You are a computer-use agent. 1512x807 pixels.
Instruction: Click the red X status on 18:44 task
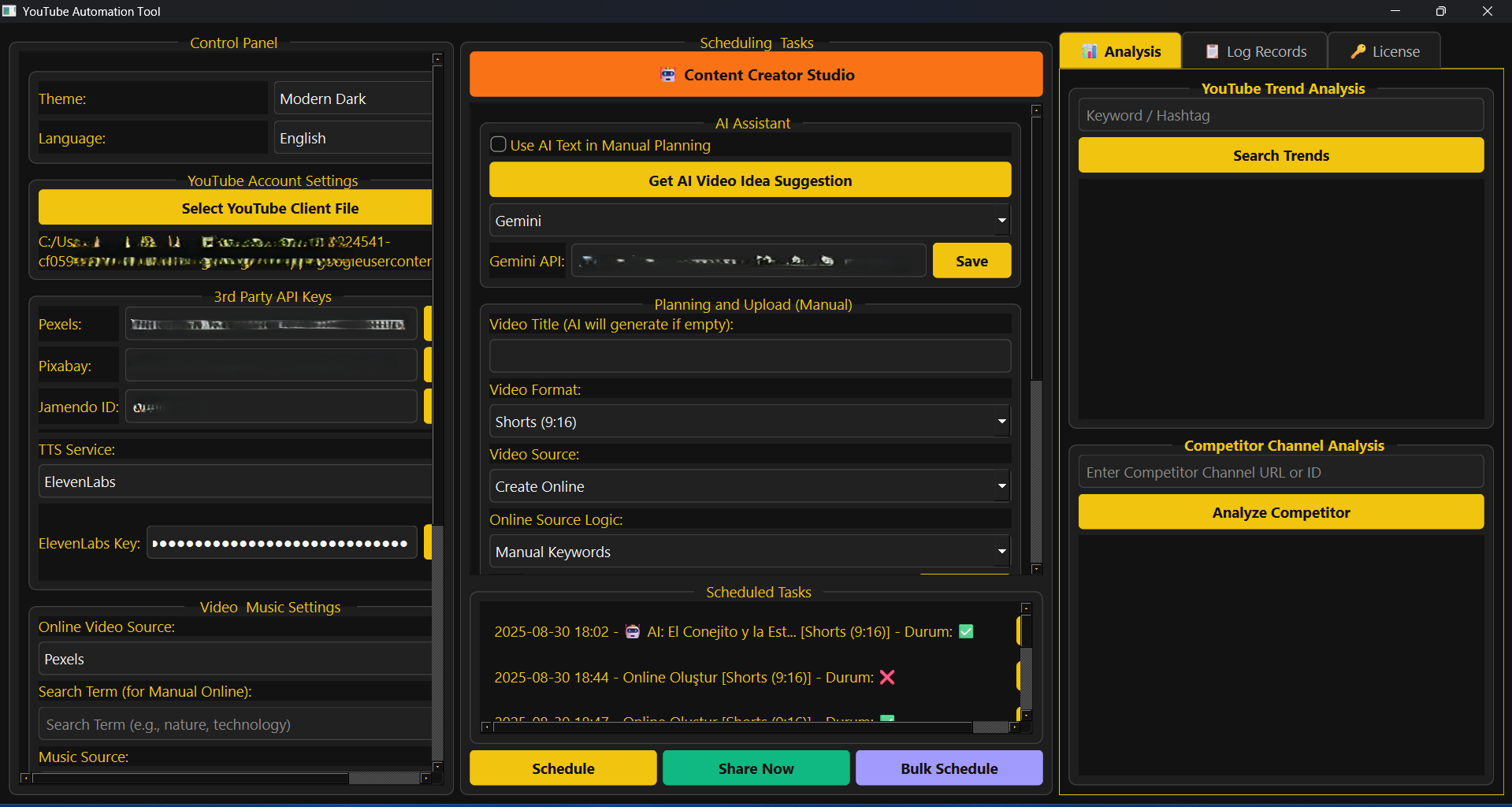887,677
